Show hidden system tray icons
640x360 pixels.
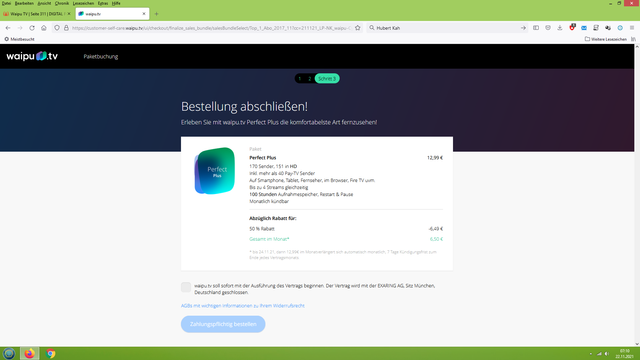591,353
